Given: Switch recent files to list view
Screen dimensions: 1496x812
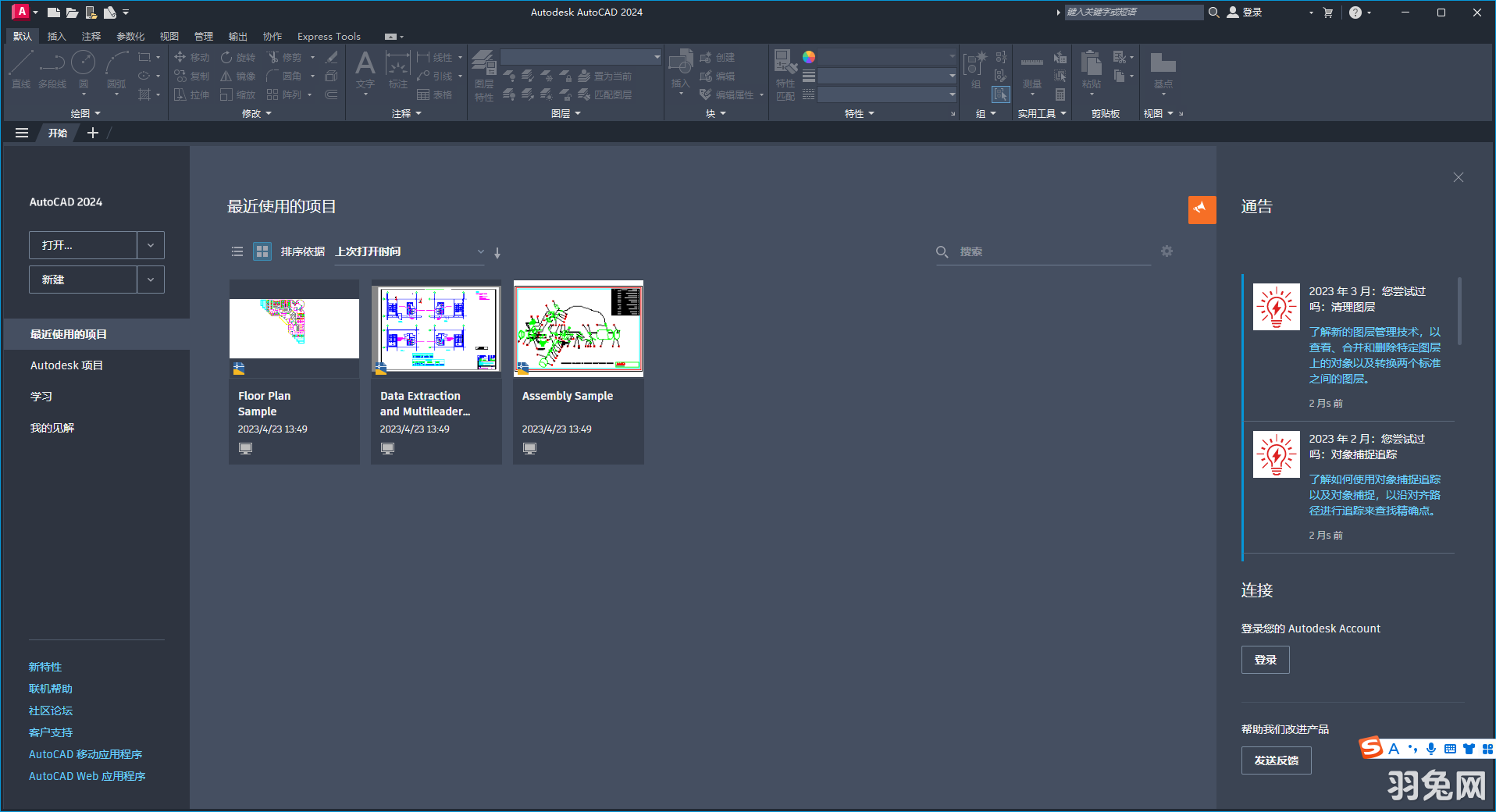Looking at the screenshot, I should (237, 251).
